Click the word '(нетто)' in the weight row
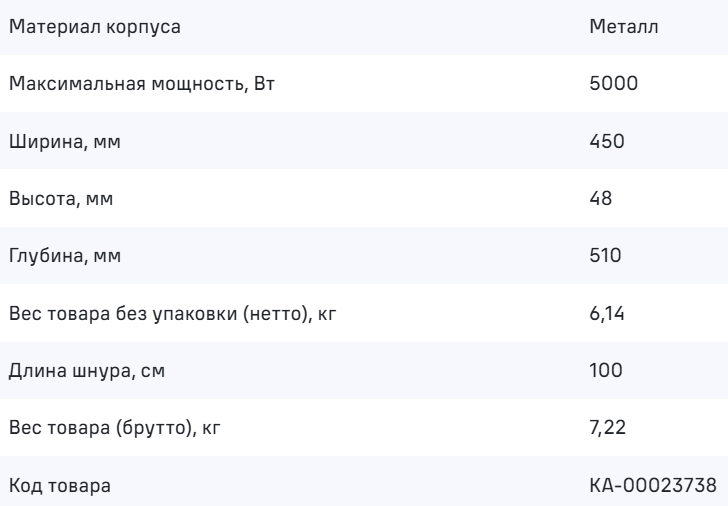 [291, 313]
